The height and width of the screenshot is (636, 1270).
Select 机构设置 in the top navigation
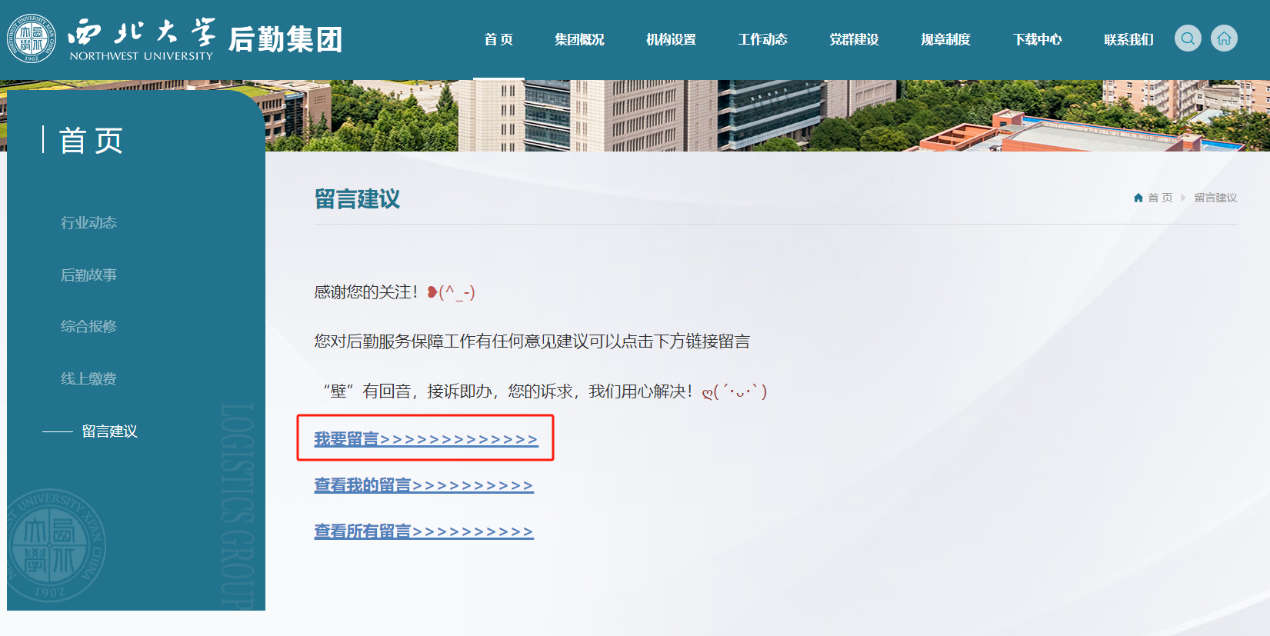tap(670, 40)
